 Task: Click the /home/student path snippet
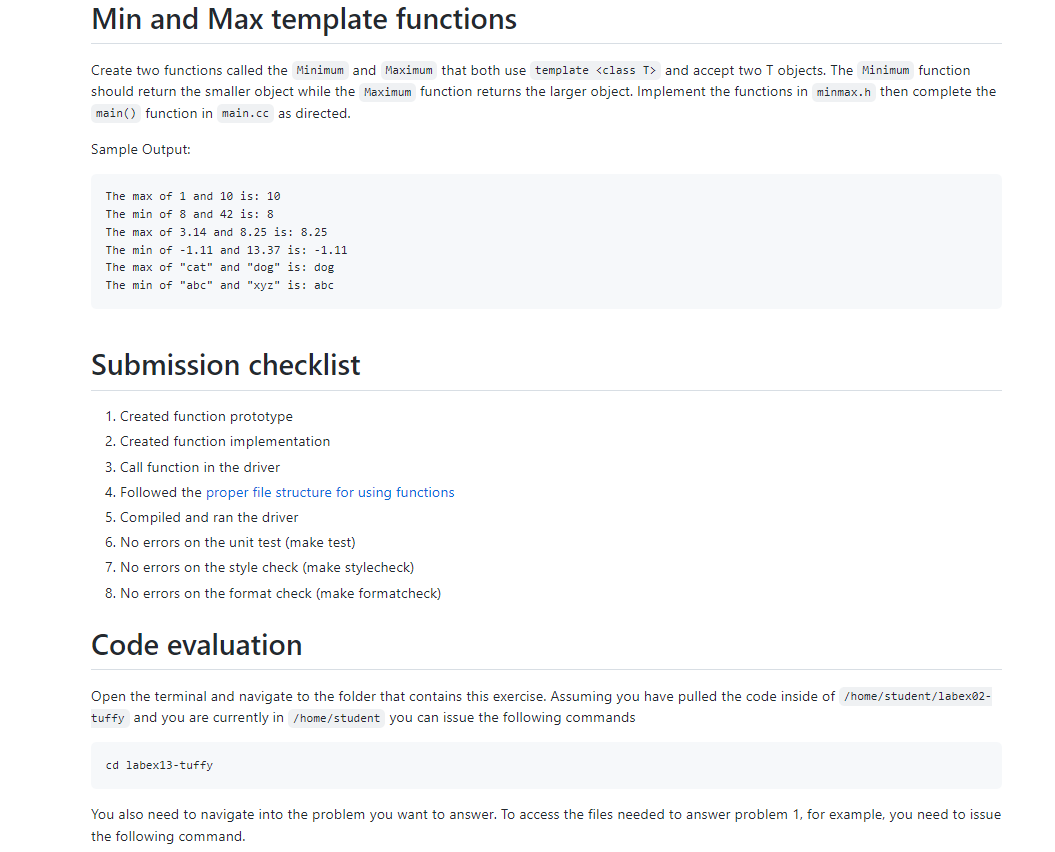point(336,717)
